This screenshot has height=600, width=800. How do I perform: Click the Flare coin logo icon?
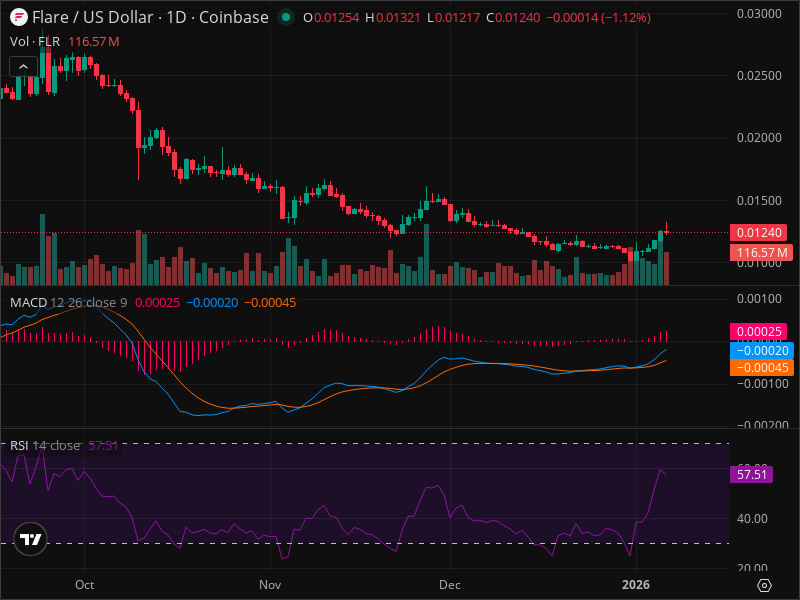[x=18, y=17]
